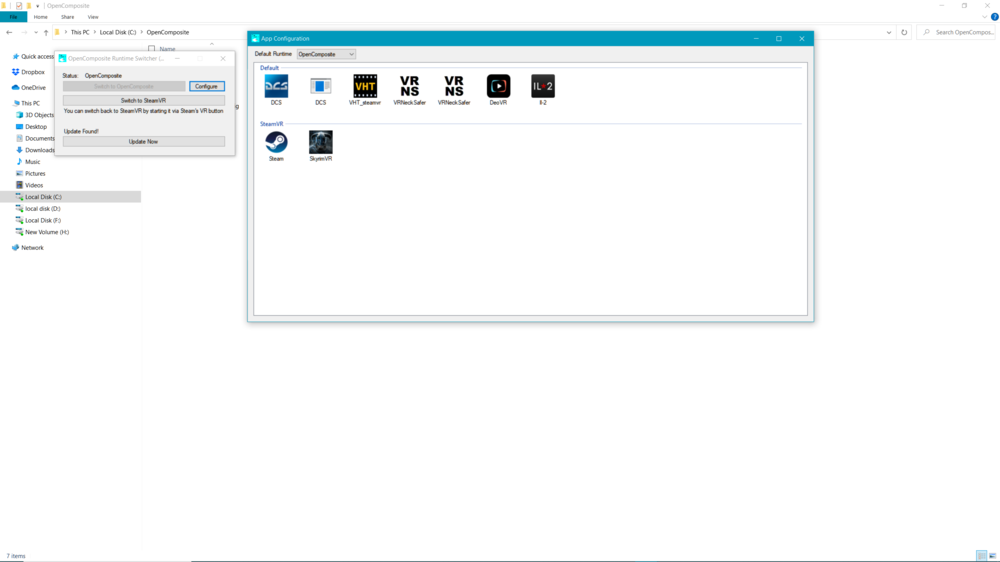Select Desktop in sidebar

pyautogui.click(x=36, y=127)
